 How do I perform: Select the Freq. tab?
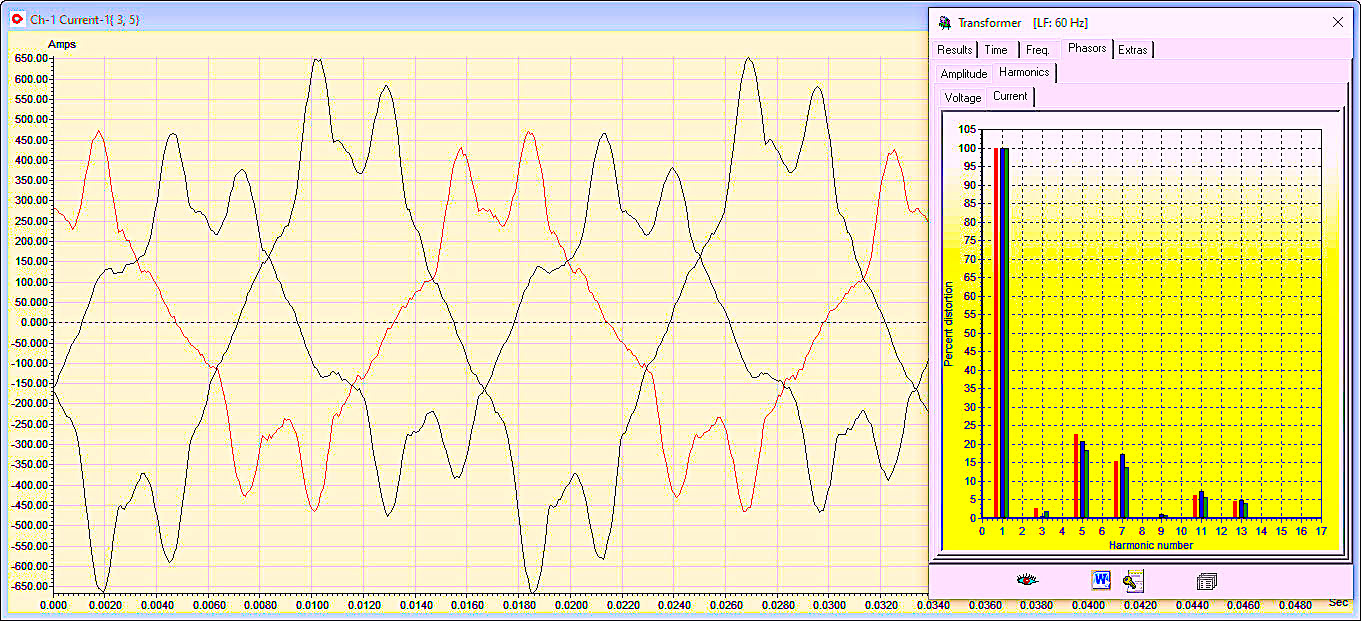click(1037, 50)
